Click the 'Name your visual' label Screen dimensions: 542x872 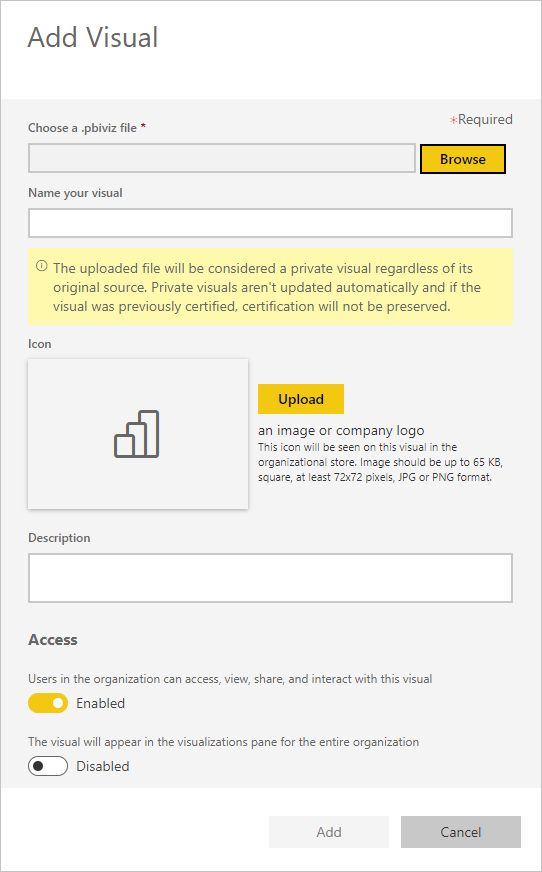[x=75, y=193]
